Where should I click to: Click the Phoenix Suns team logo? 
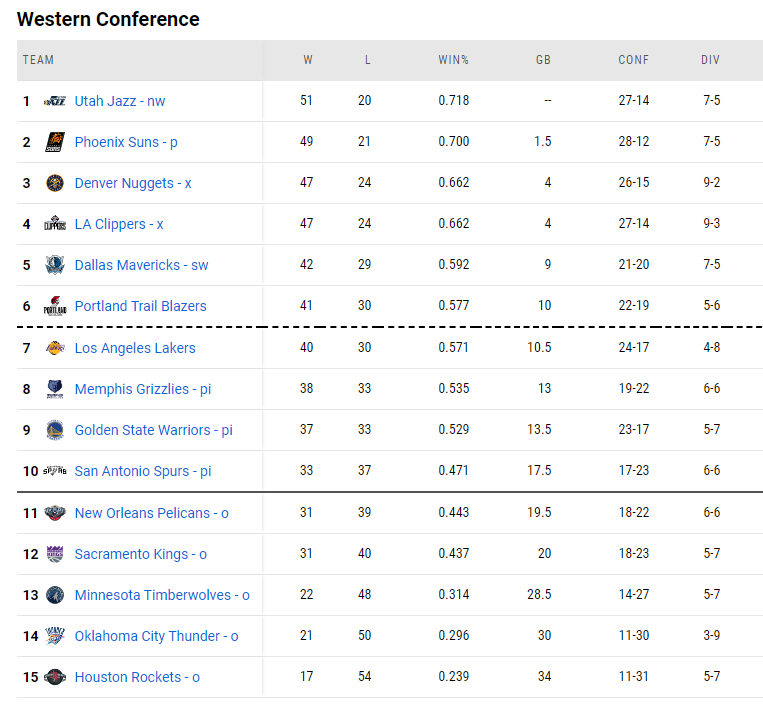[x=55, y=142]
